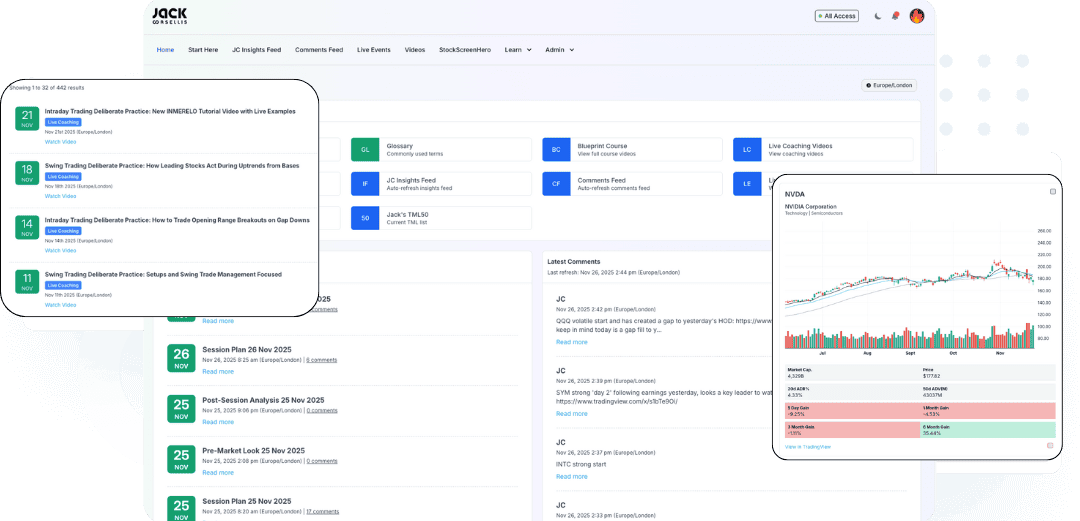The height and width of the screenshot is (521, 1080).
Task: Open the Pre-Market Look 25 Nov 2025 post
Action: tap(253, 451)
